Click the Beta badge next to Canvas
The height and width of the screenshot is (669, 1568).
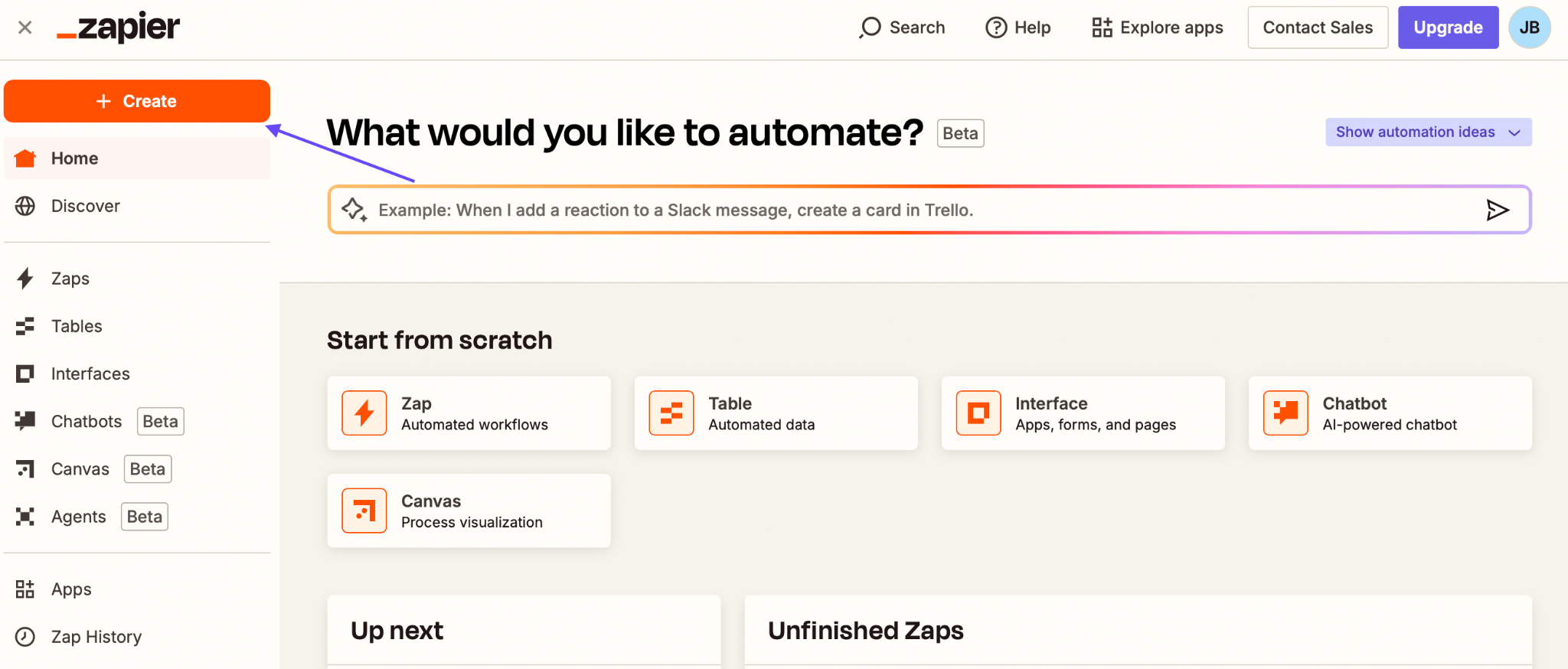(148, 468)
